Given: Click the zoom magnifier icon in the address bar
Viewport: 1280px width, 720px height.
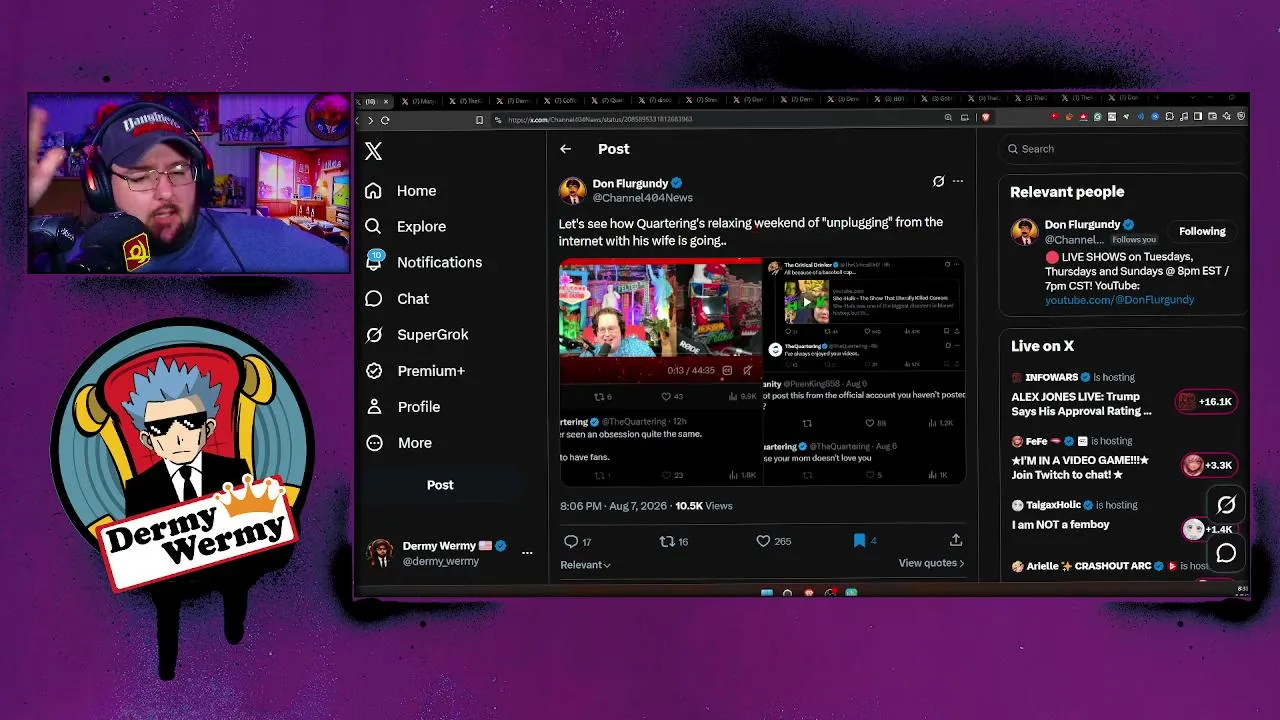Looking at the screenshot, I should [948, 118].
